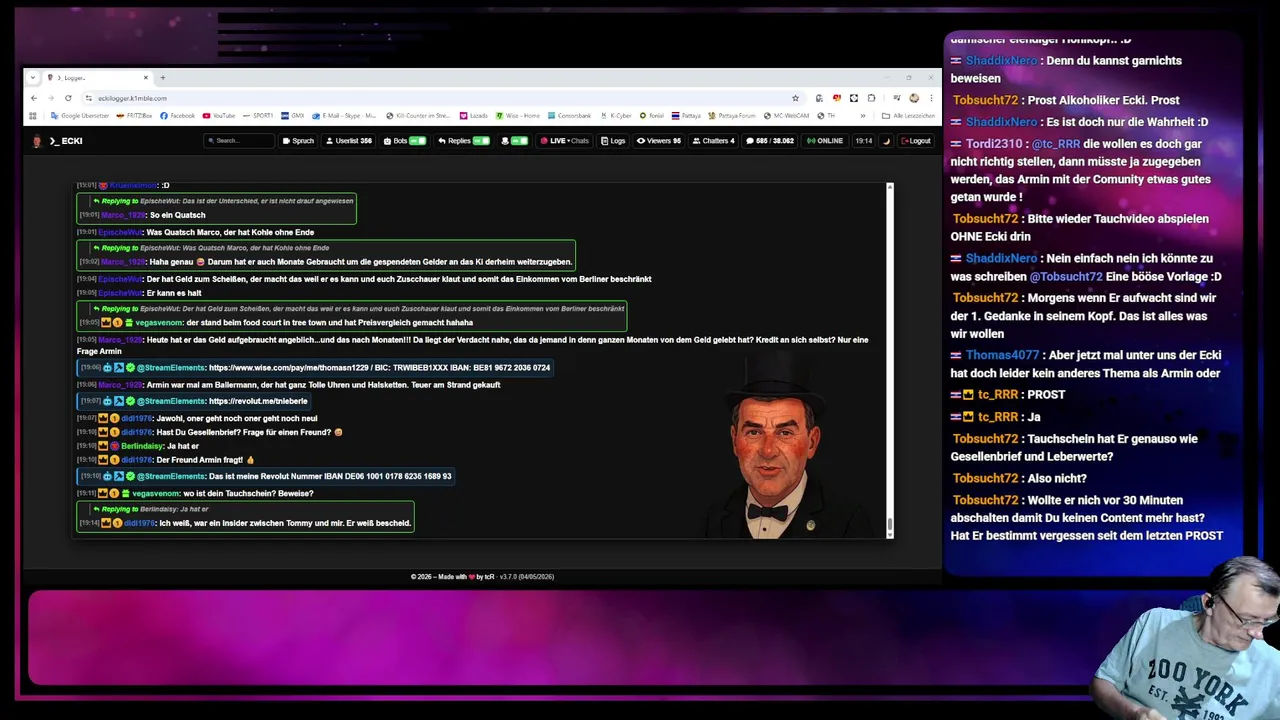Open the browser profile avatar icon
The width and height of the screenshot is (1280, 720).
tap(914, 98)
